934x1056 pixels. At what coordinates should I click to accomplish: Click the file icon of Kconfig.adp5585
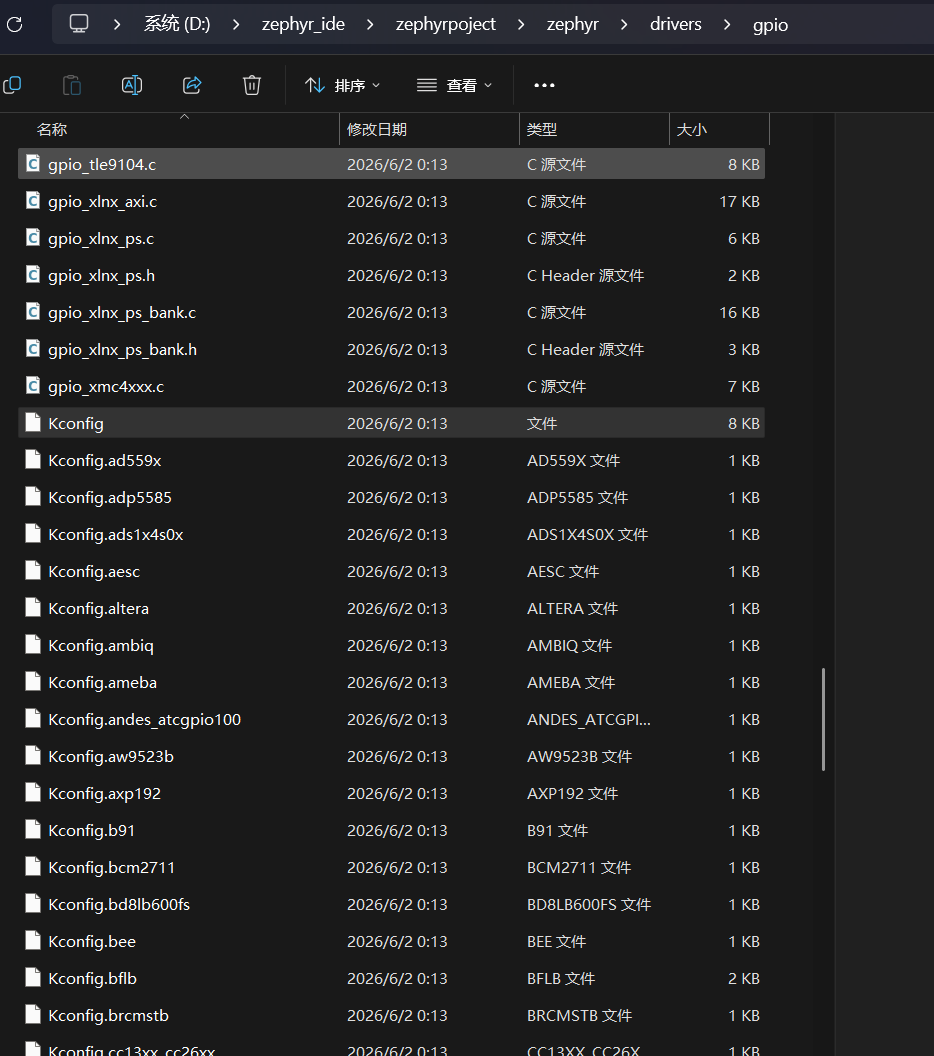[32, 497]
